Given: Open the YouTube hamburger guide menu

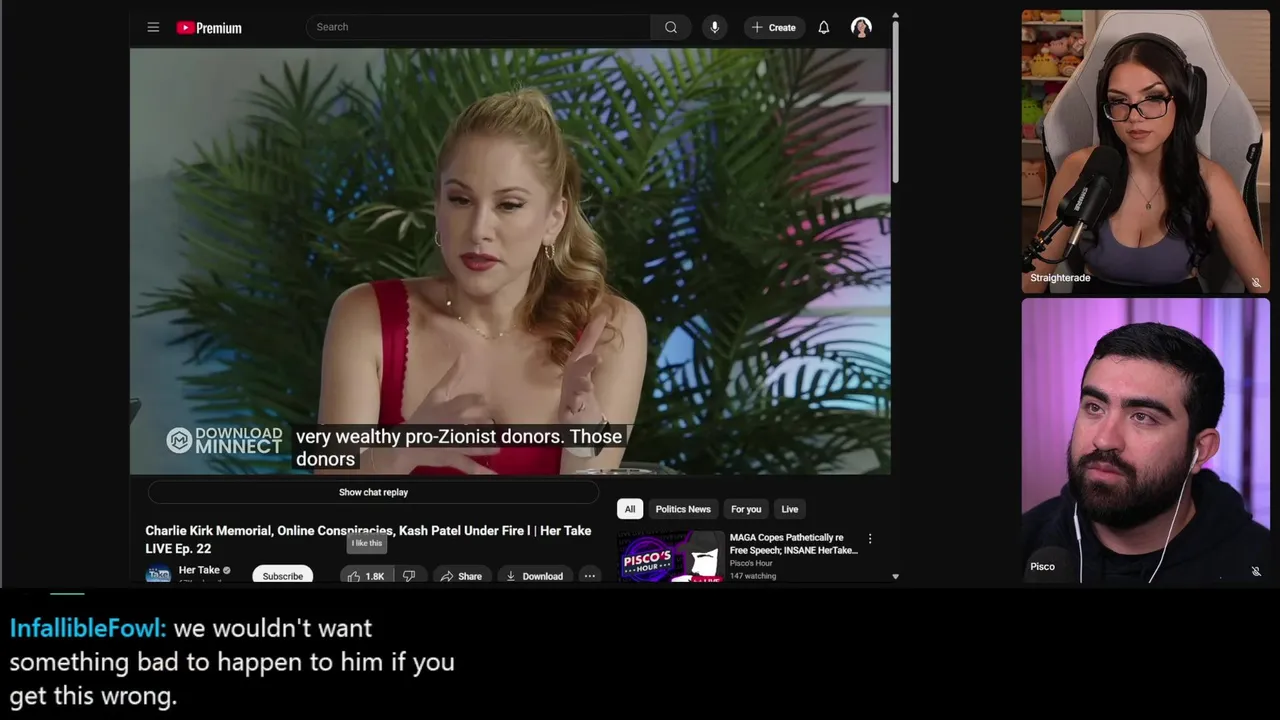Looking at the screenshot, I should click(153, 27).
